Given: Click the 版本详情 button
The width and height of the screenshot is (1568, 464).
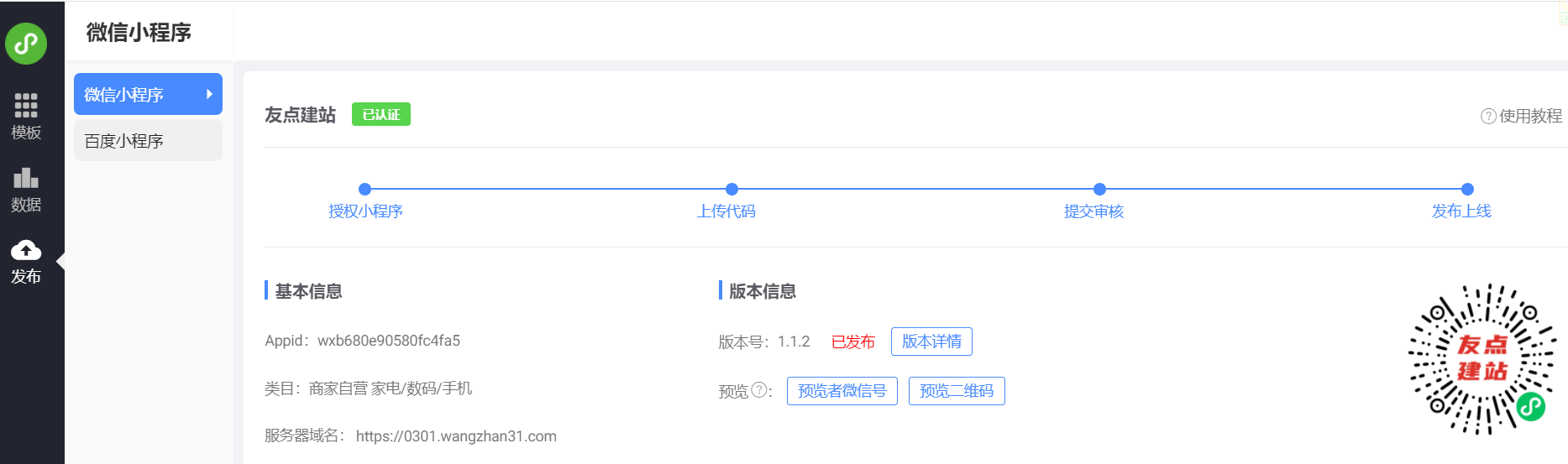Looking at the screenshot, I should 931,341.
